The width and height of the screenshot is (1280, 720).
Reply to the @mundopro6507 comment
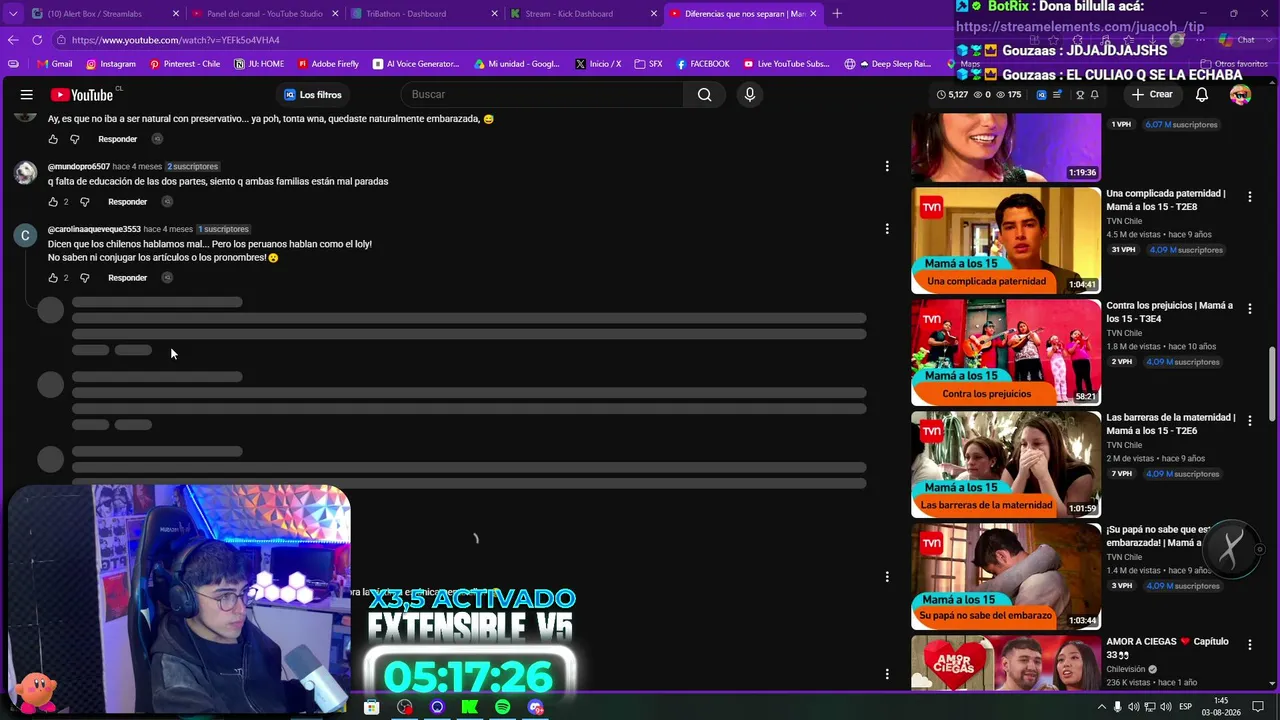pos(127,202)
